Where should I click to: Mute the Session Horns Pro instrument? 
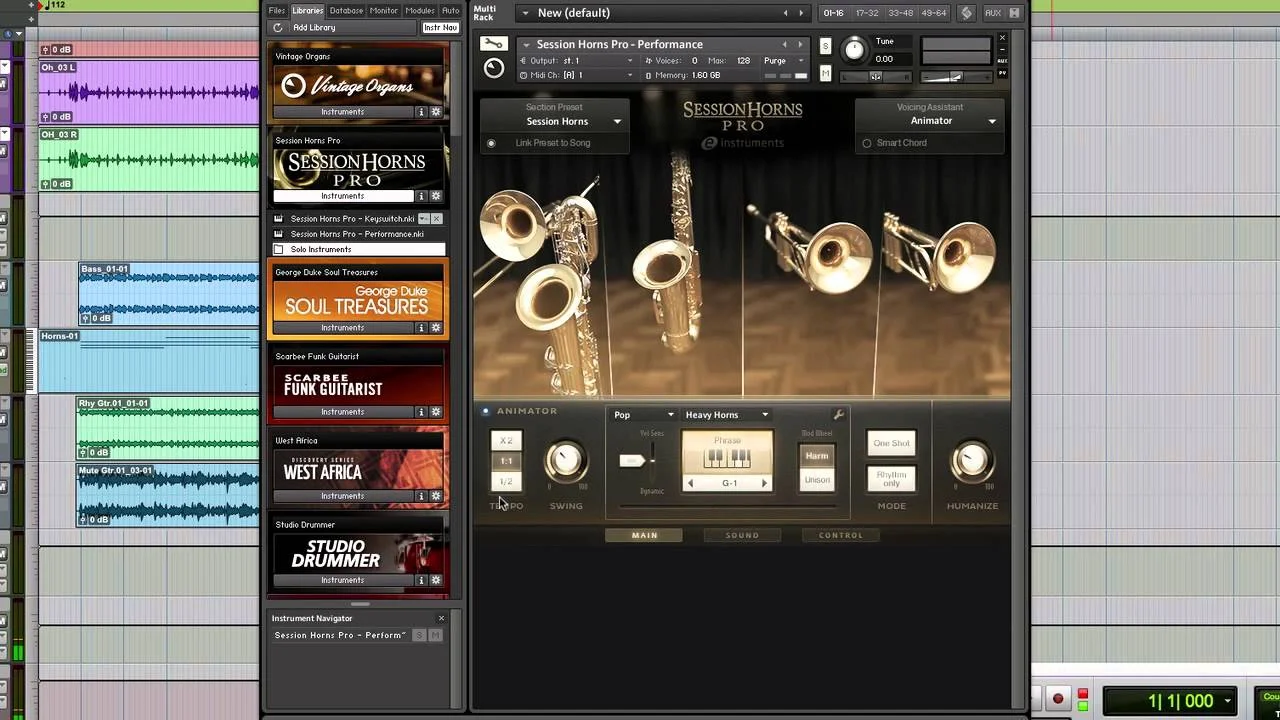click(x=825, y=74)
